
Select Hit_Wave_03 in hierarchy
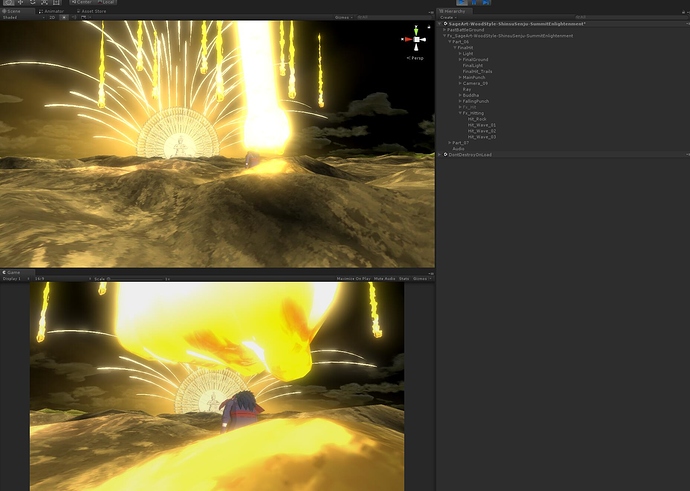pyautogui.click(x=482, y=137)
